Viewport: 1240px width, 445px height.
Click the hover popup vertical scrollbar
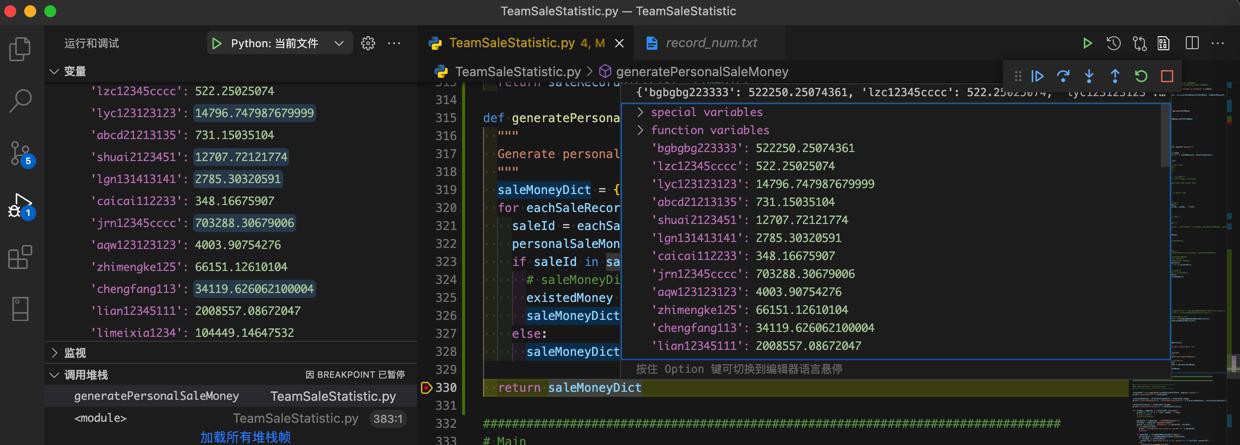coord(1165,135)
